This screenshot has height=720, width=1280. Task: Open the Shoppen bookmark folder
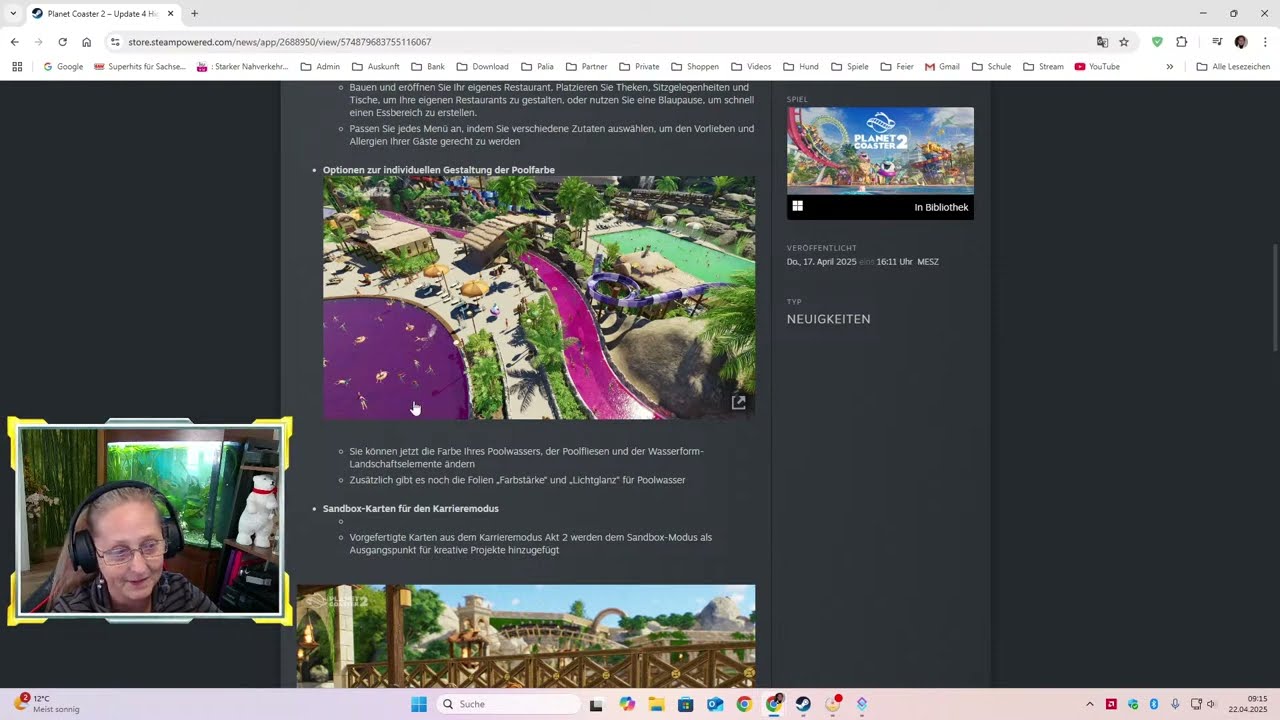695,67
